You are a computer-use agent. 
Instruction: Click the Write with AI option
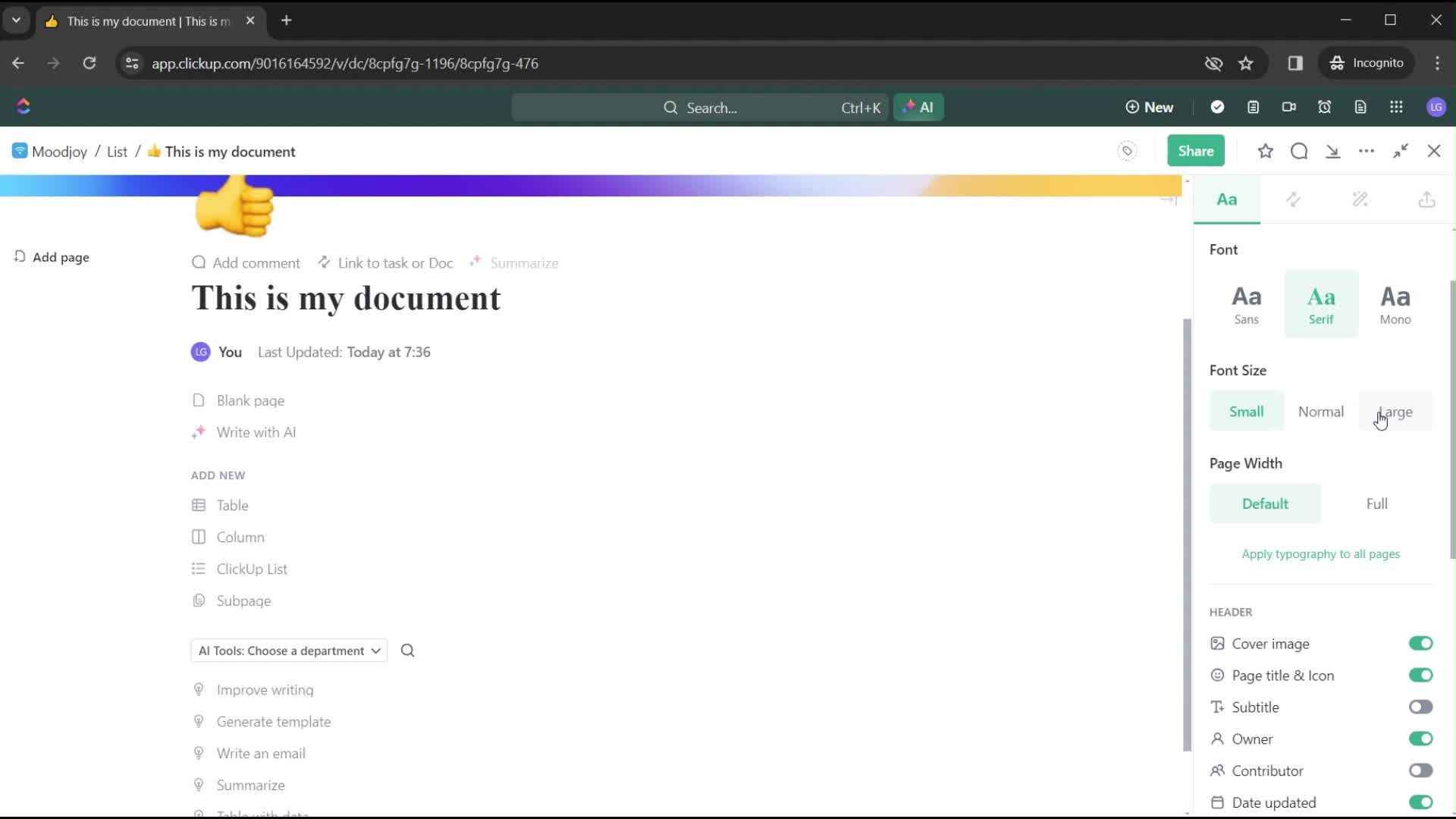coord(256,432)
